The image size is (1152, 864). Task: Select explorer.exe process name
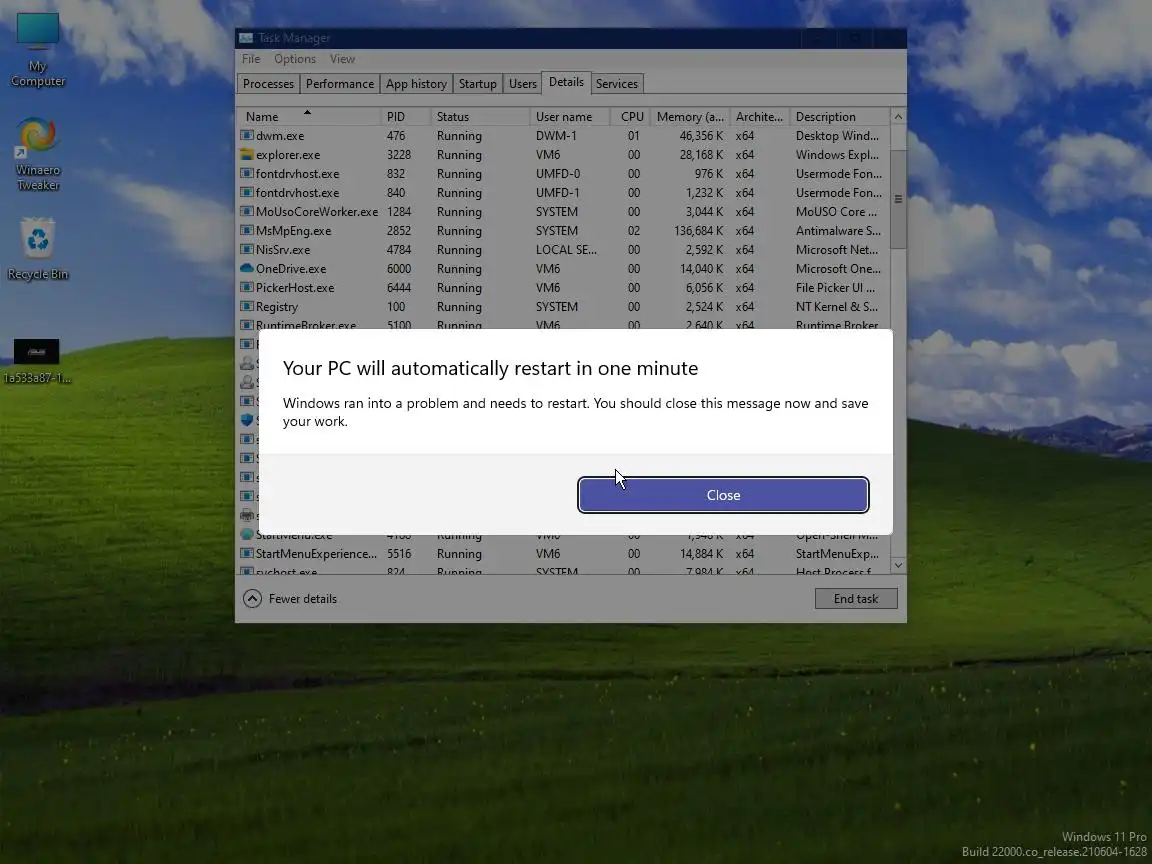pyautogui.click(x=288, y=155)
